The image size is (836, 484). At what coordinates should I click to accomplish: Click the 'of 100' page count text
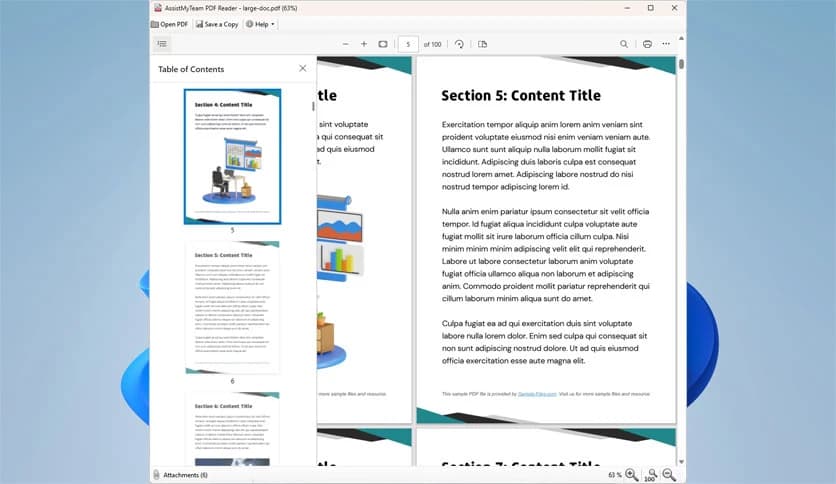coord(432,44)
